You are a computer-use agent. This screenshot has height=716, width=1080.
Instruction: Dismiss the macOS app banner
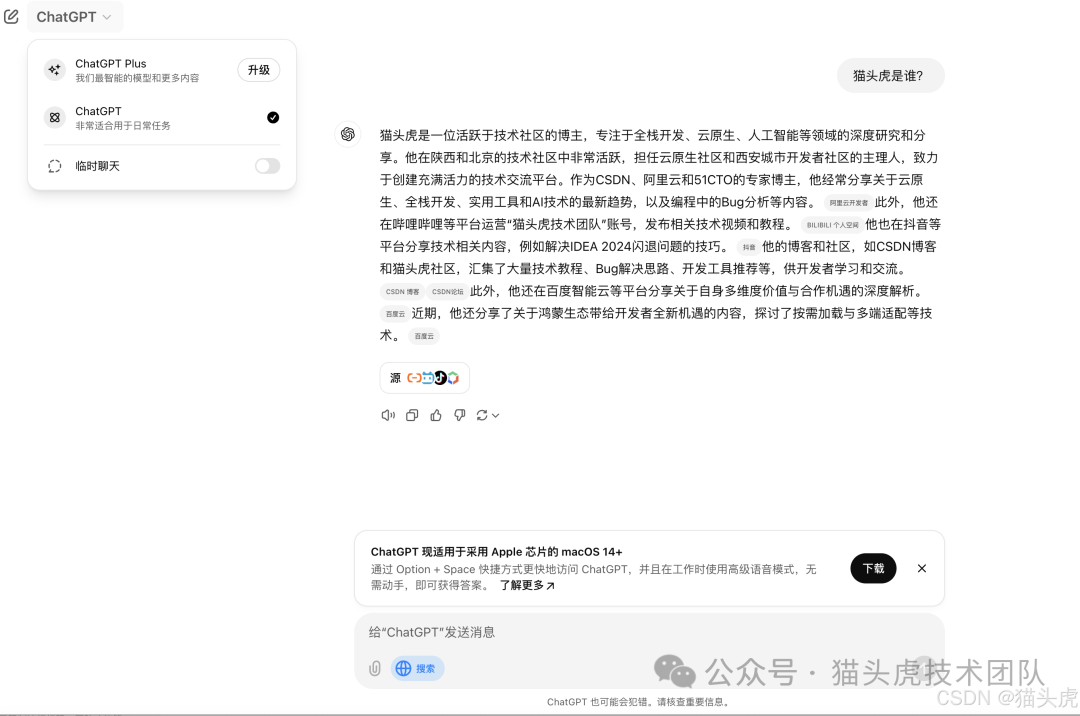922,569
